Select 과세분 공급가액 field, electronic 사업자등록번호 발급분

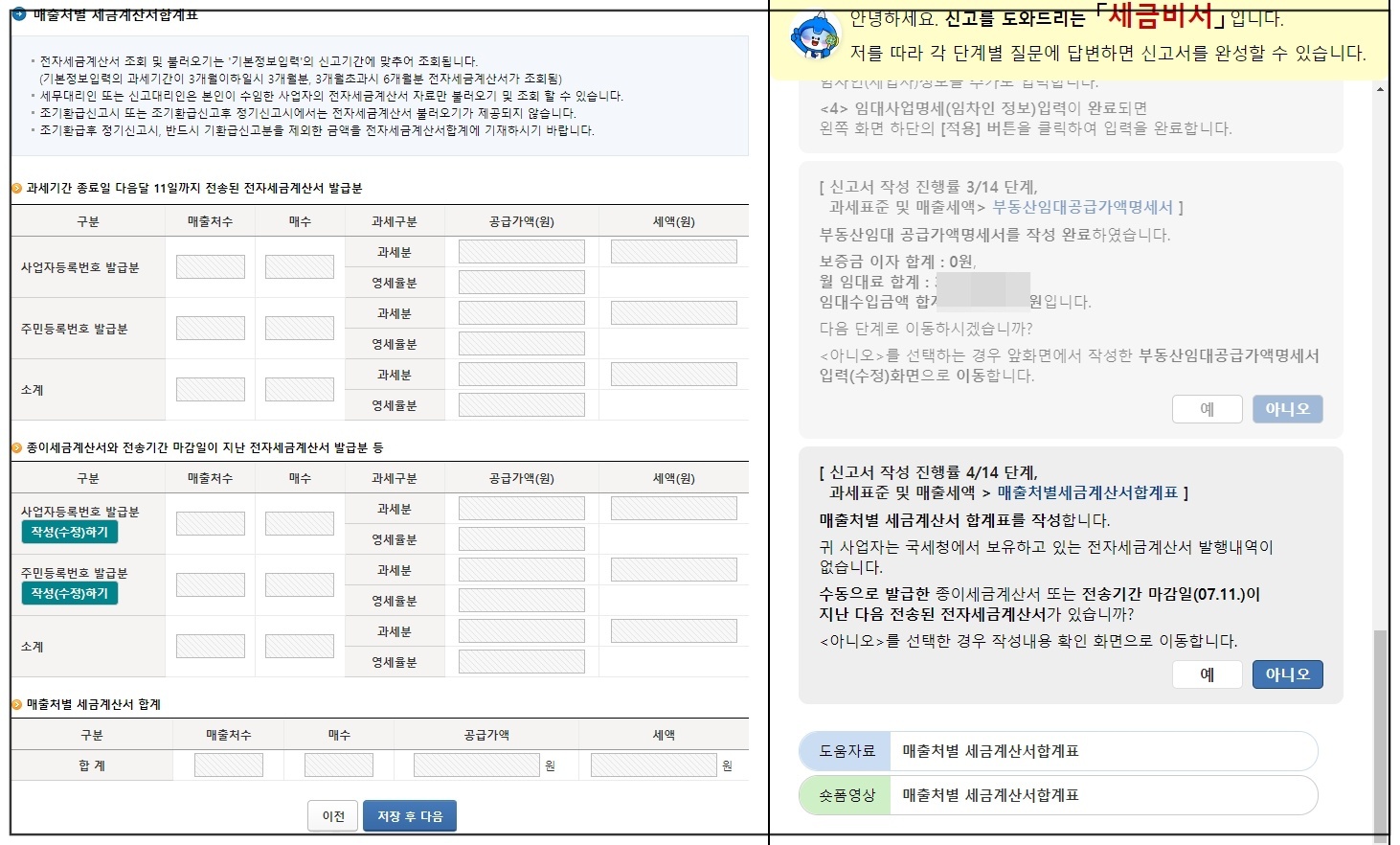point(522,252)
